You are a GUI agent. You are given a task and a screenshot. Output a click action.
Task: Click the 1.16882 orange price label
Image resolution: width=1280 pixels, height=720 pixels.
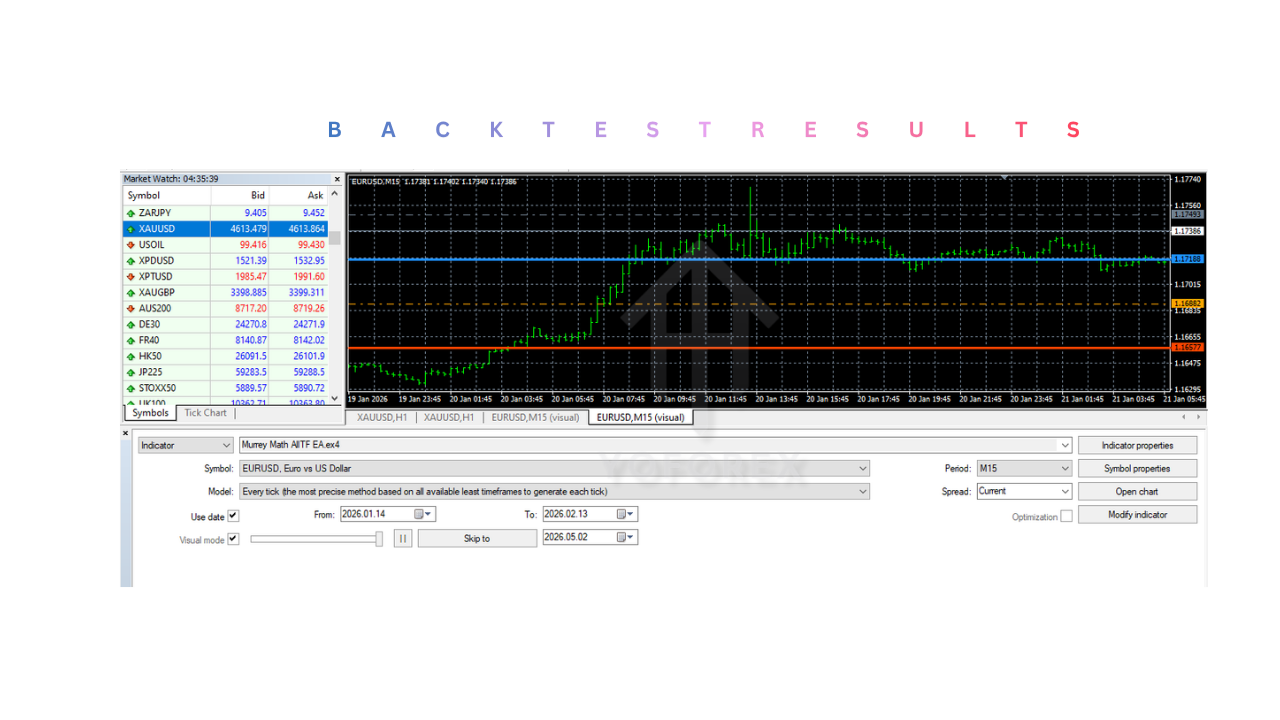click(x=1189, y=303)
